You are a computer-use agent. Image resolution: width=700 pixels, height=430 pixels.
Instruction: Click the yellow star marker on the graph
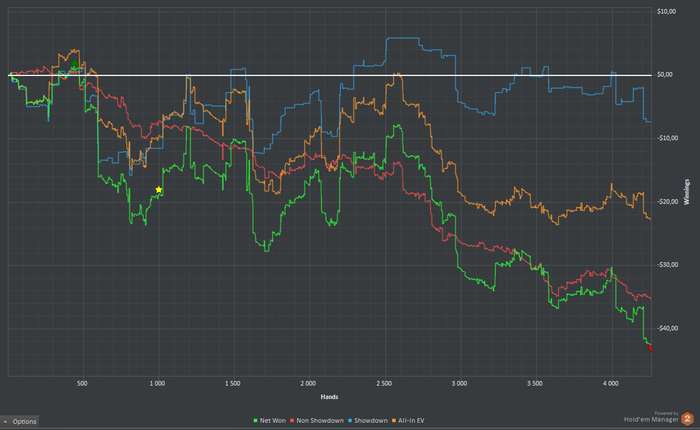[158, 190]
